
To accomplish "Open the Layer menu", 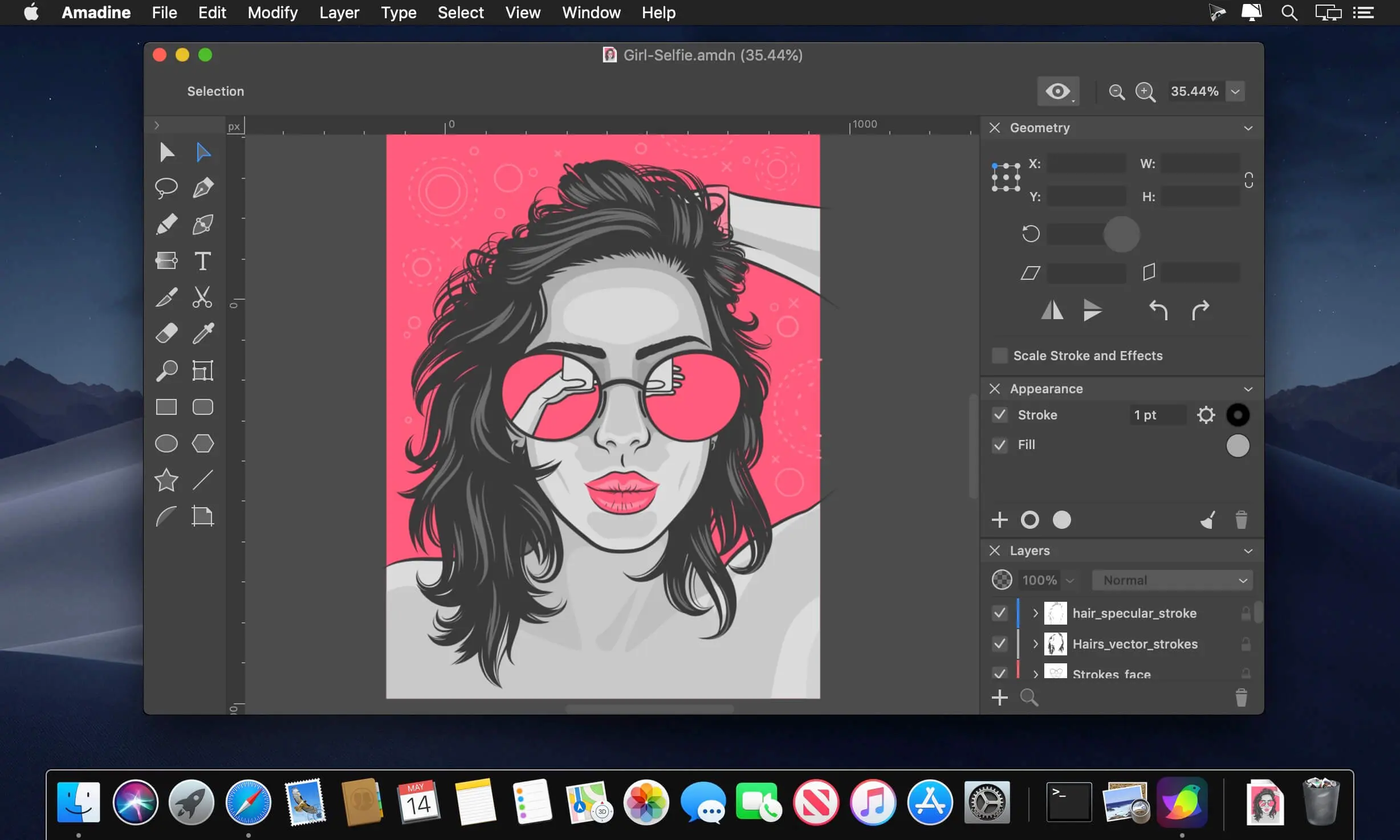I will tap(337, 12).
